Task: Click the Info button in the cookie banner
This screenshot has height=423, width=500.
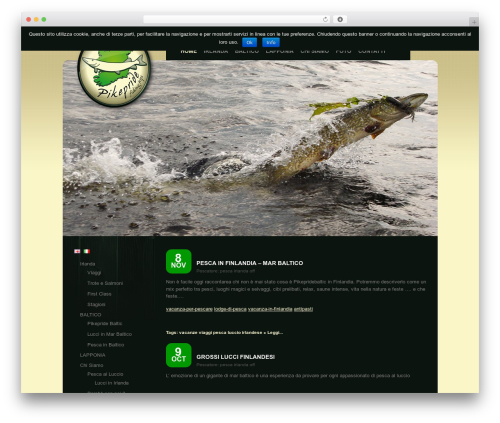Action: 271,42
